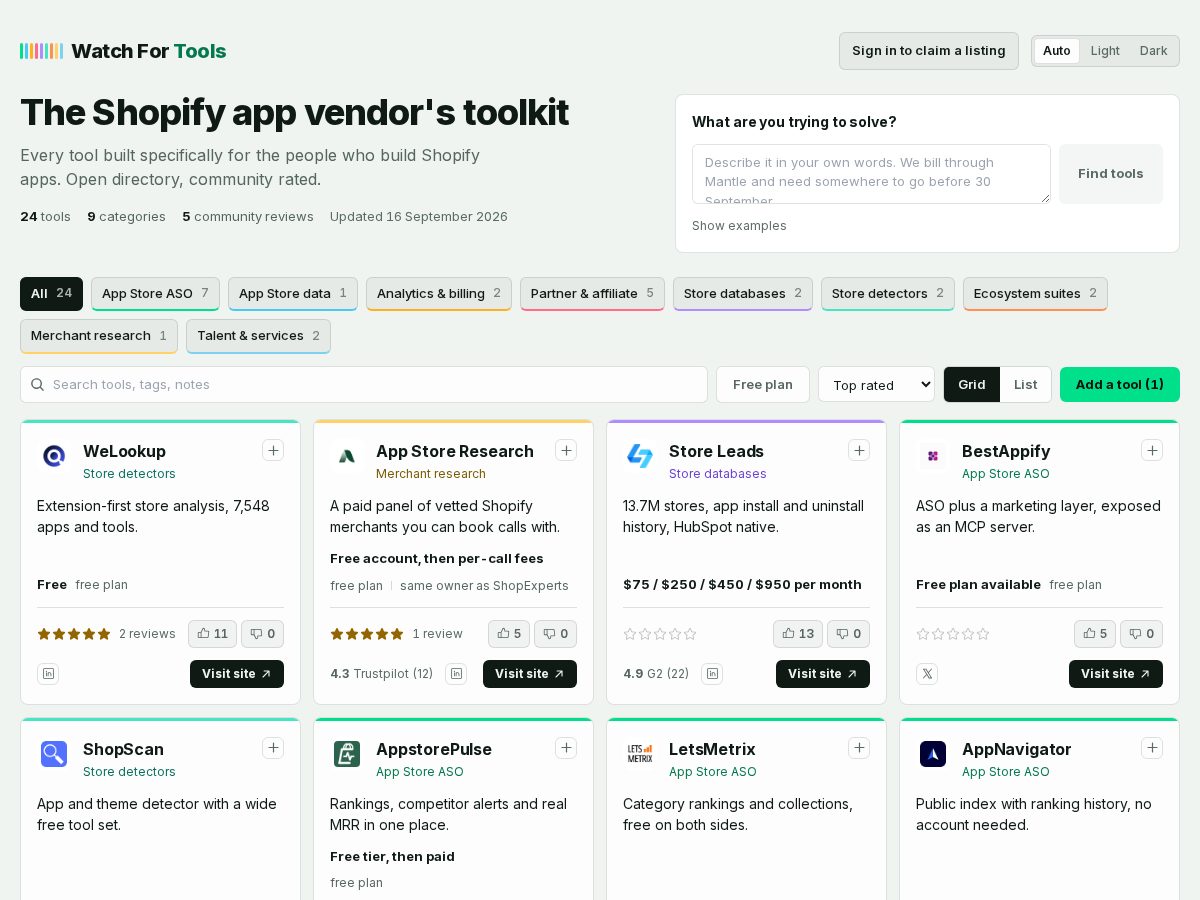Click the WeLookup app logo

pos(54,456)
